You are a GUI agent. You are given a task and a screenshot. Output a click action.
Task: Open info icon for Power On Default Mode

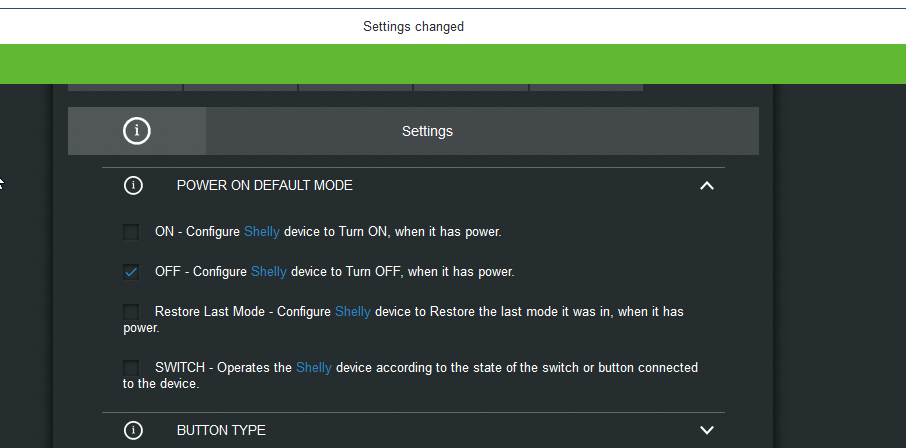[133, 186]
